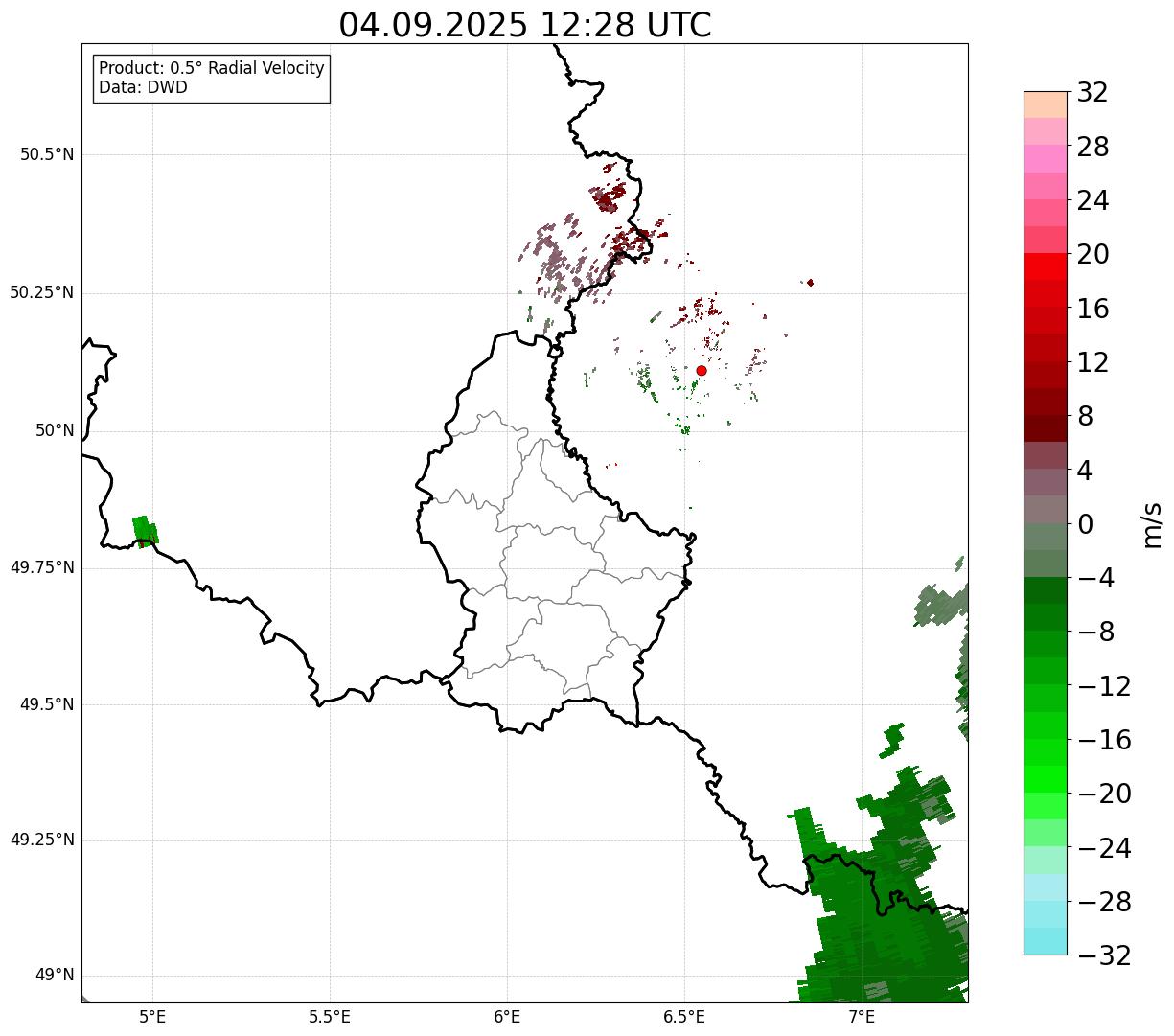This screenshot has width=1174, height=1036.
Task: Click the 49.75°N latitude label
Action: [42, 567]
